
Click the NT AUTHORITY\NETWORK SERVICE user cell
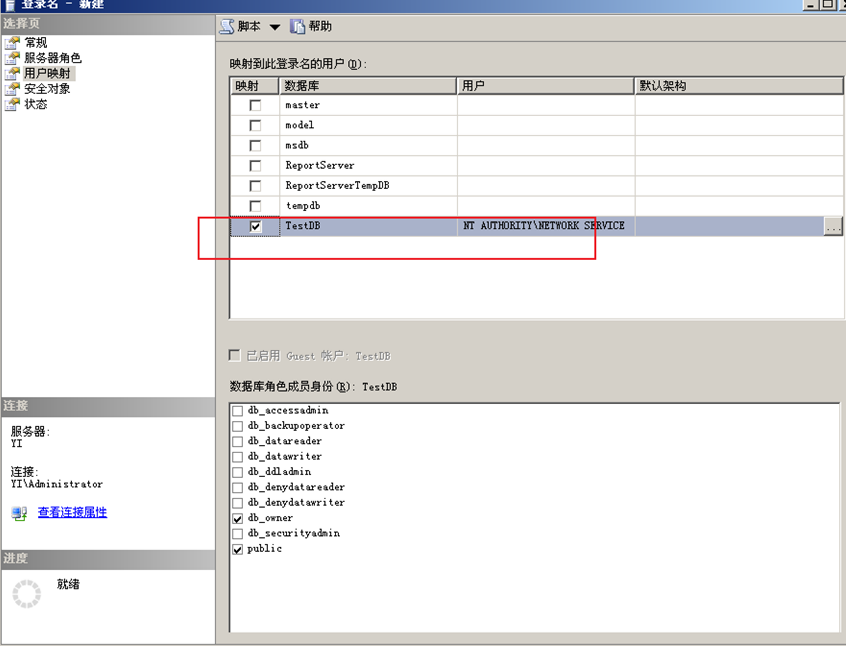545,226
